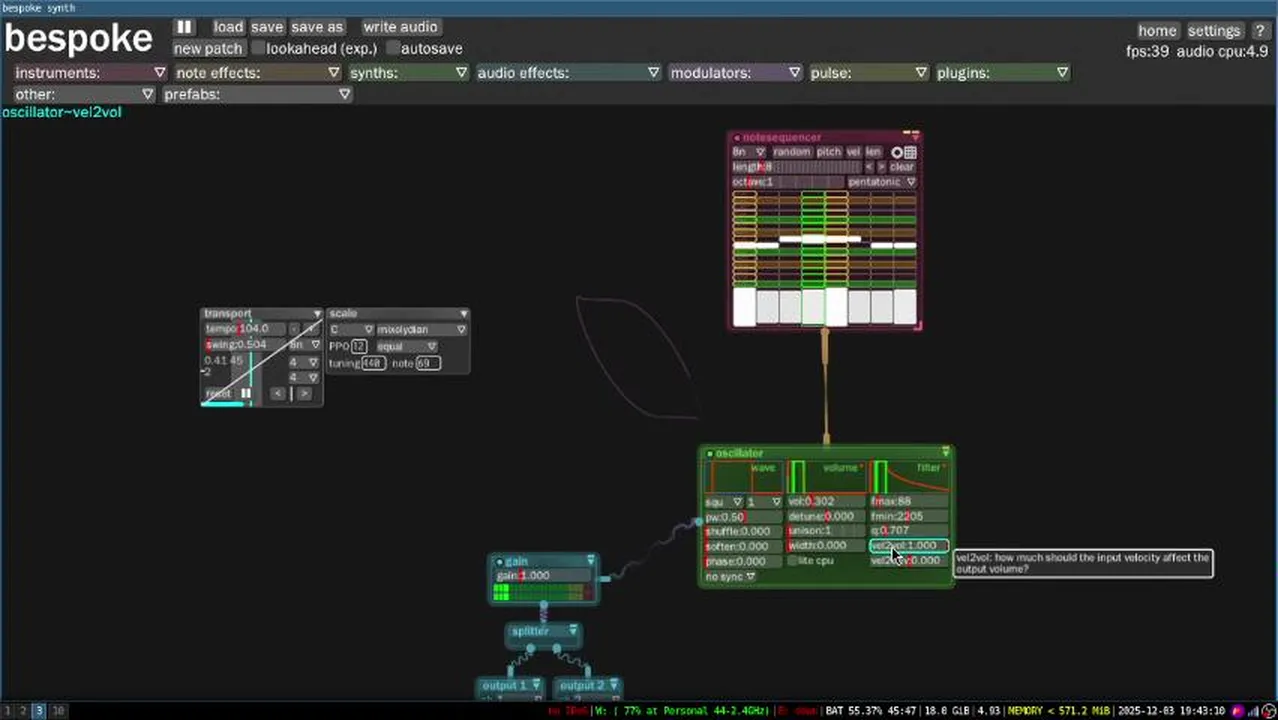
Task: Toggle the gain module enable indicator
Action: point(500,562)
